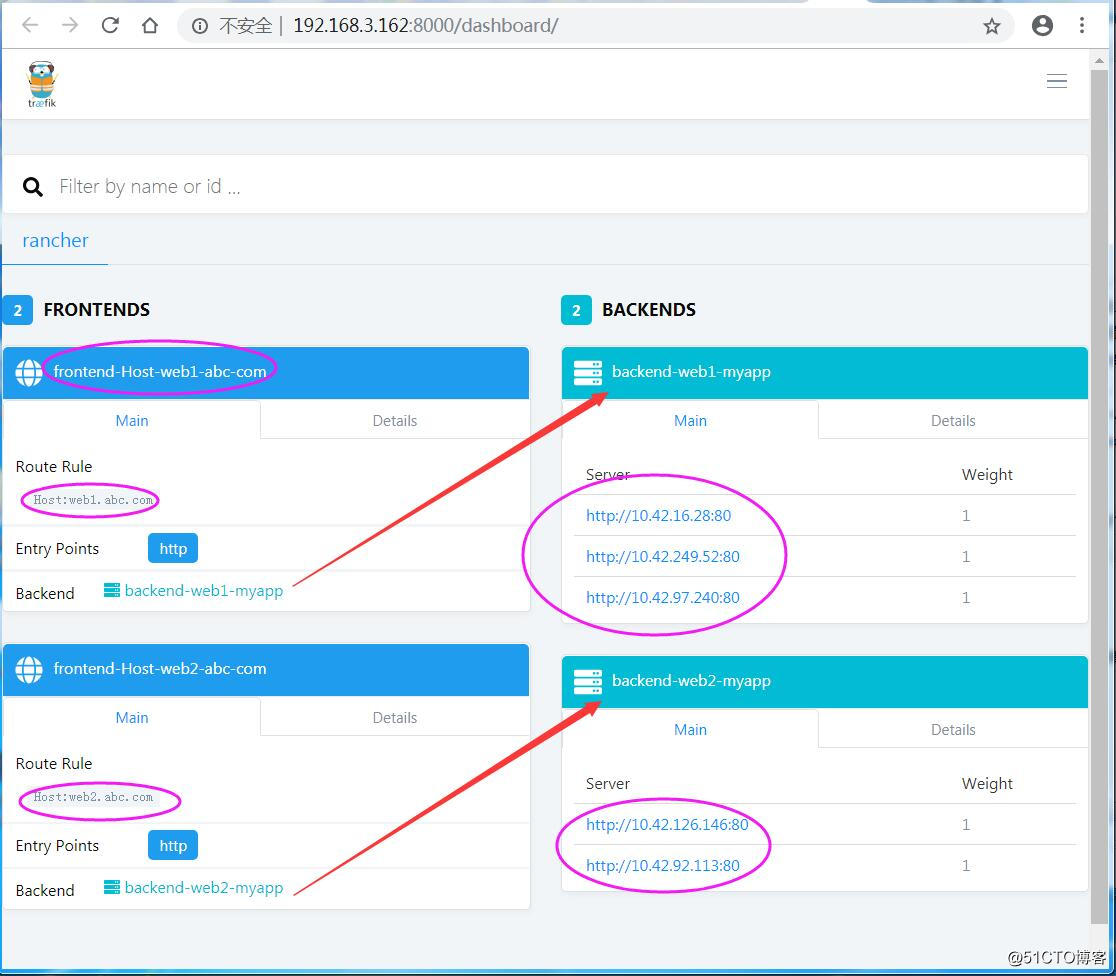The image size is (1116, 976).
Task: Click the browser address bar URL
Action: pos(426,26)
